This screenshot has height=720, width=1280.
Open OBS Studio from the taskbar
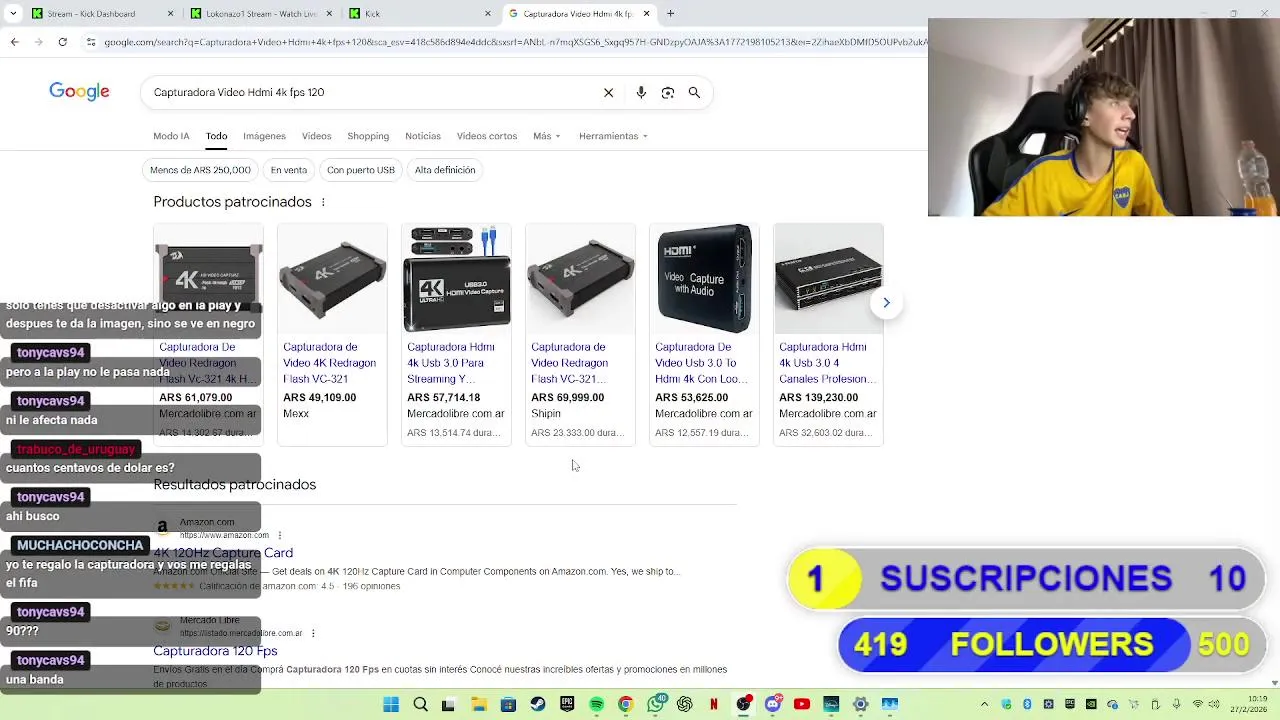pos(743,704)
